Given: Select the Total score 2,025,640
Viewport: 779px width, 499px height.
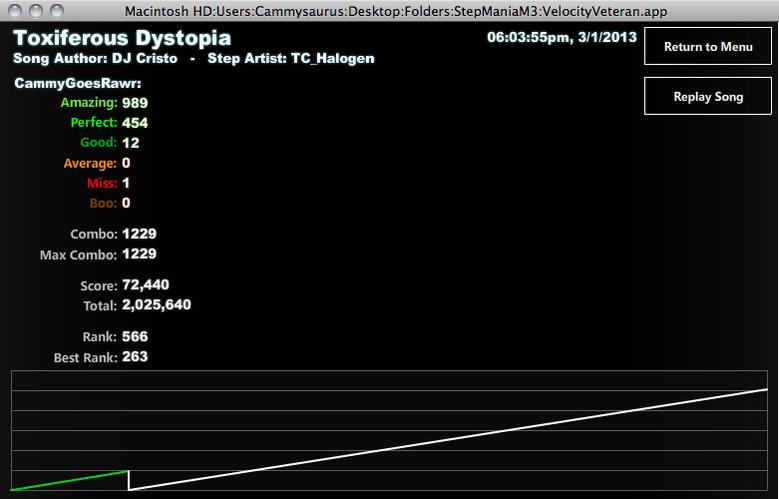Looking at the screenshot, I should tap(156, 305).
